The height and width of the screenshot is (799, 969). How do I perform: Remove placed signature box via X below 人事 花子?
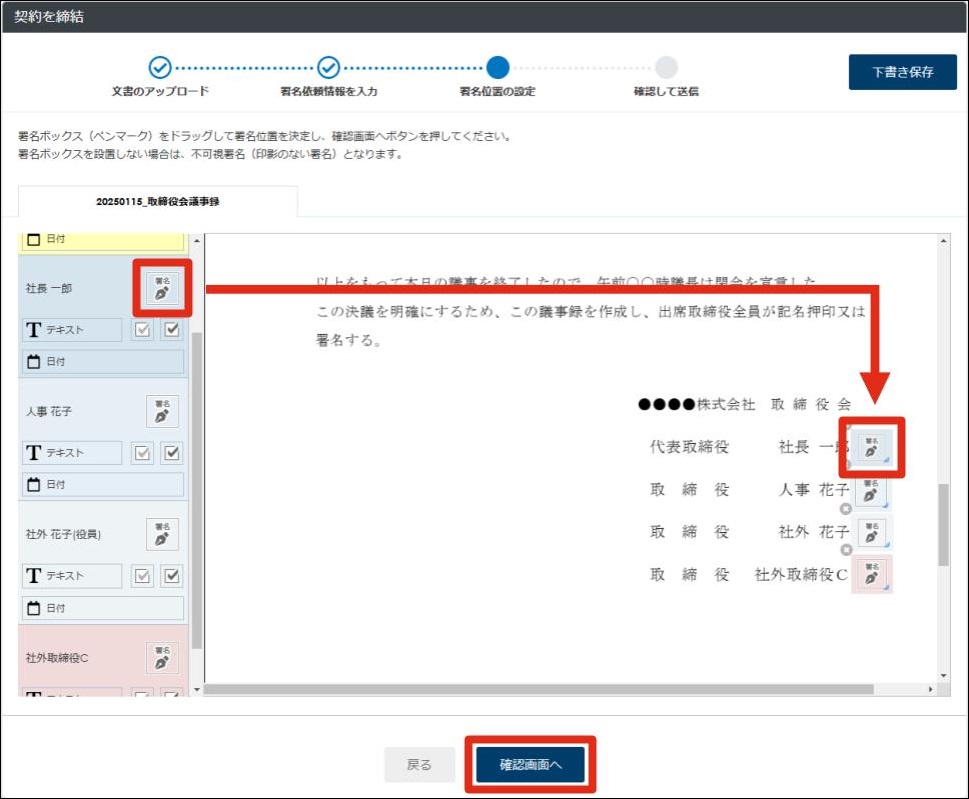pyautogui.click(x=845, y=509)
